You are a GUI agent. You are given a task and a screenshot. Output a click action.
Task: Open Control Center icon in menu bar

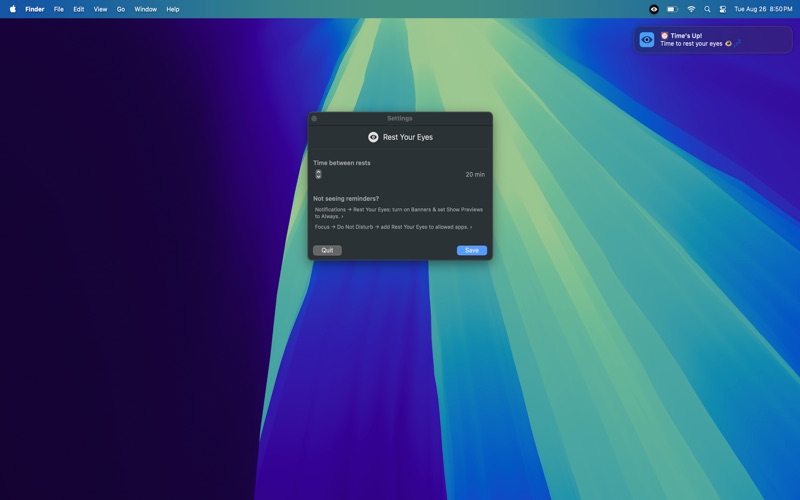tap(722, 9)
